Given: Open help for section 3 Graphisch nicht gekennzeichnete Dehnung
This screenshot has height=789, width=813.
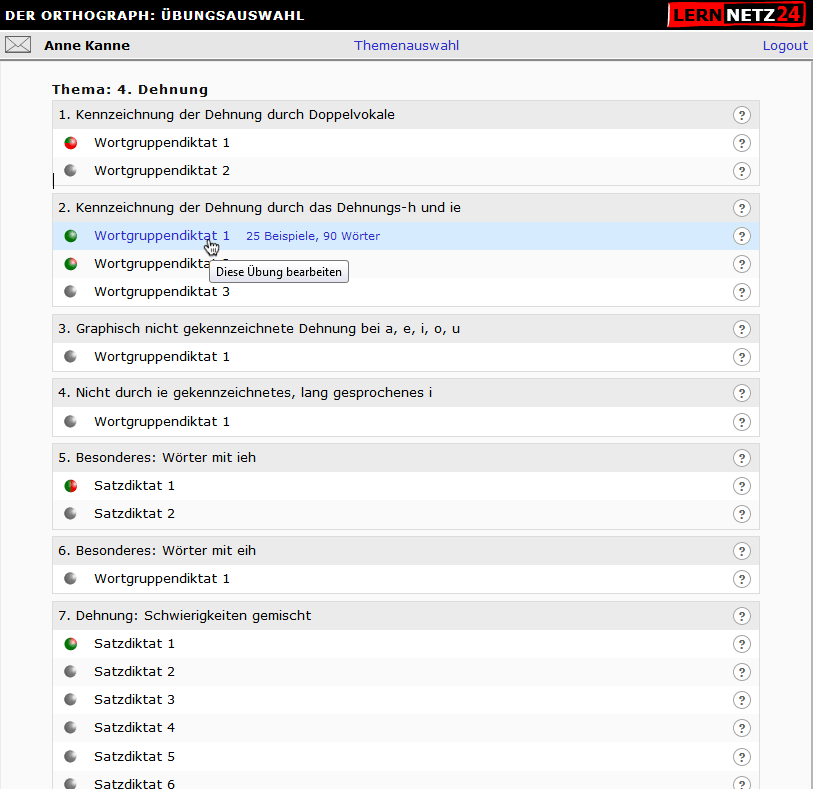Looking at the screenshot, I should pos(742,329).
